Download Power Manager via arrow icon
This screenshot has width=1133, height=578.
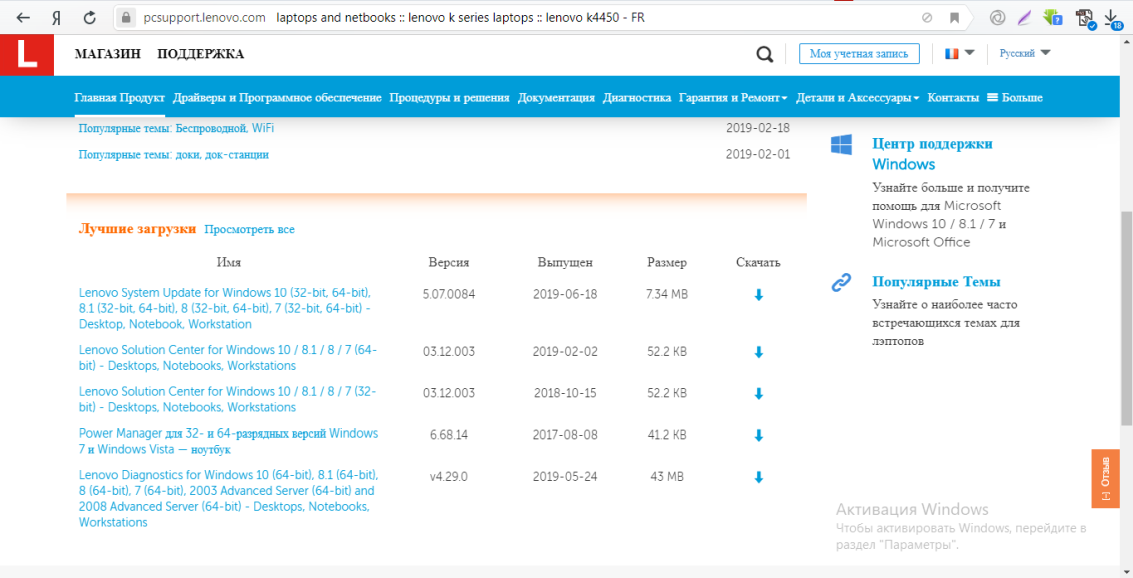point(759,436)
